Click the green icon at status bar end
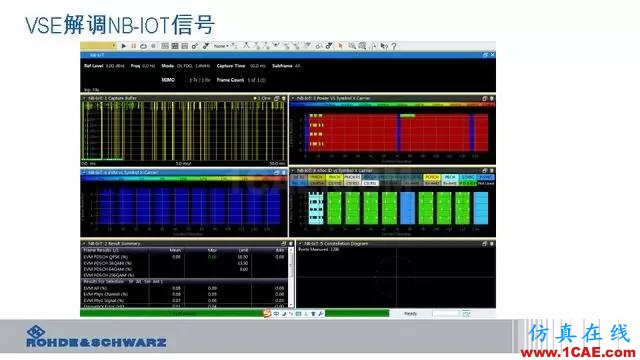 pyautogui.click(x=467, y=313)
